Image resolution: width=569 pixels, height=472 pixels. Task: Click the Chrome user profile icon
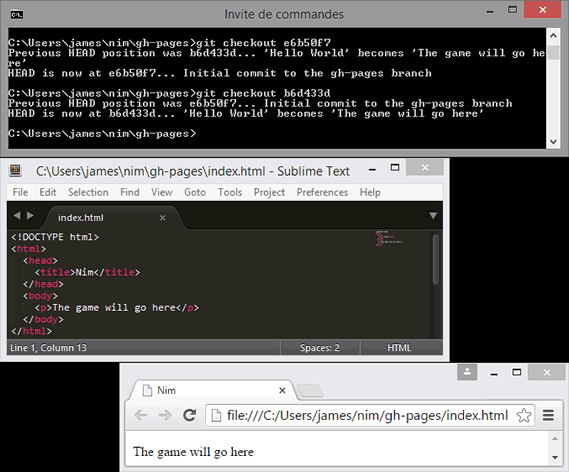point(467,372)
